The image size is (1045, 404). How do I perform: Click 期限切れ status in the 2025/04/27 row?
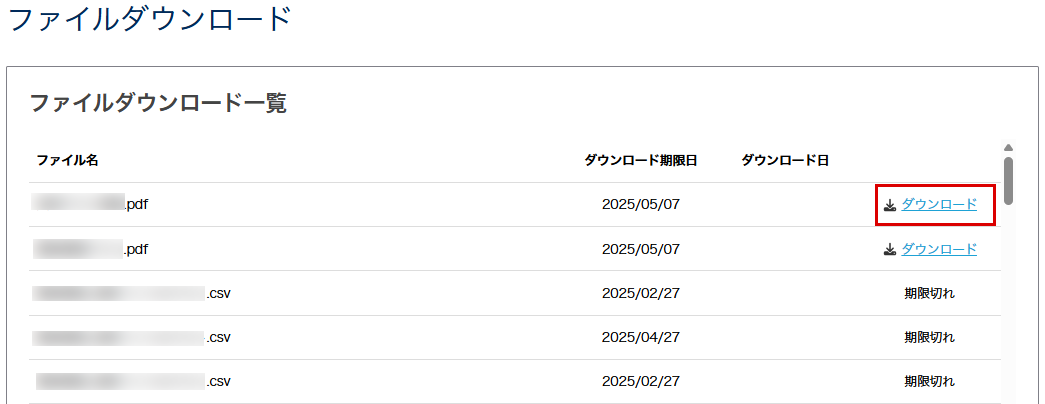coord(930,337)
